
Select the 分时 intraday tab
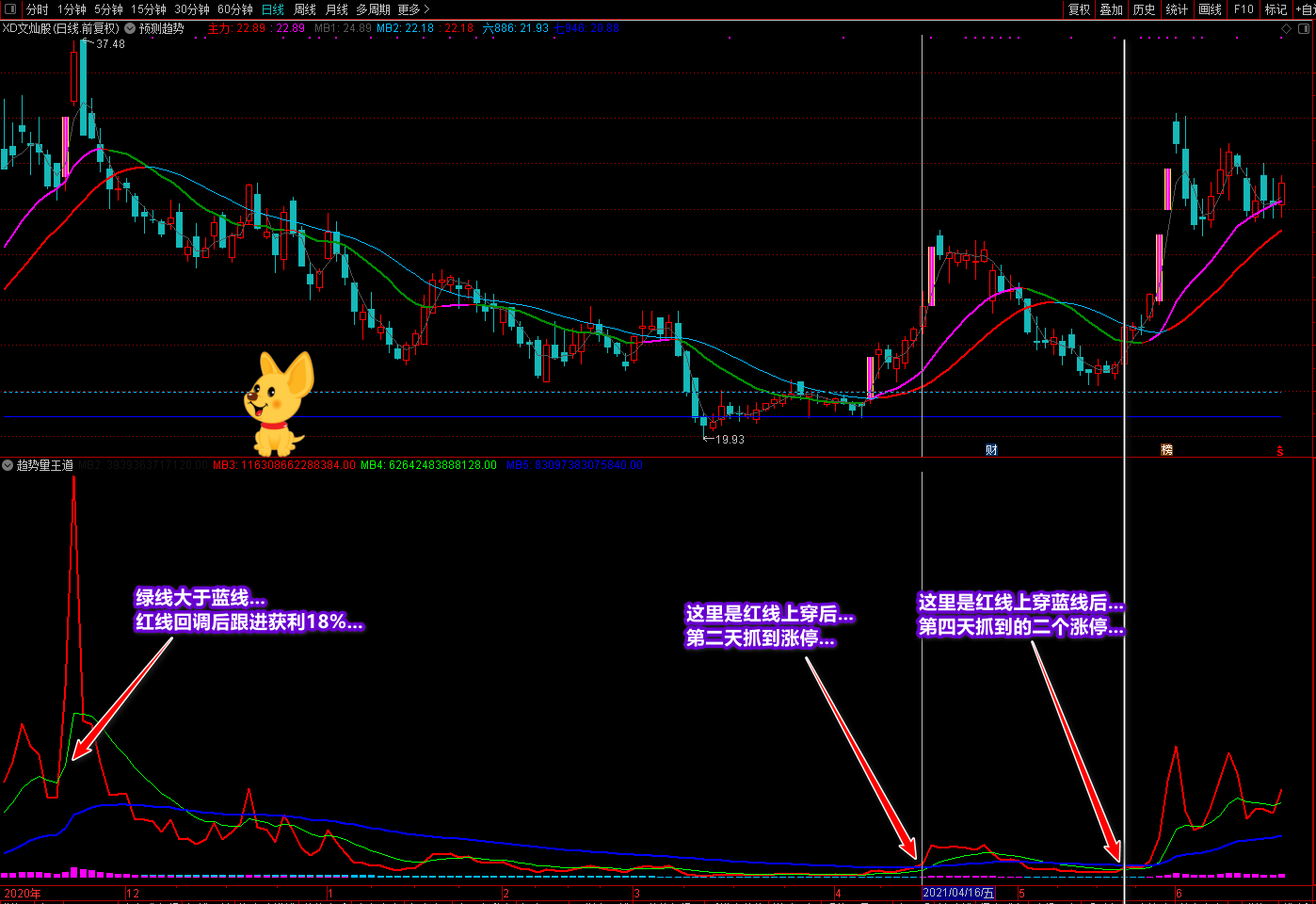point(38,9)
